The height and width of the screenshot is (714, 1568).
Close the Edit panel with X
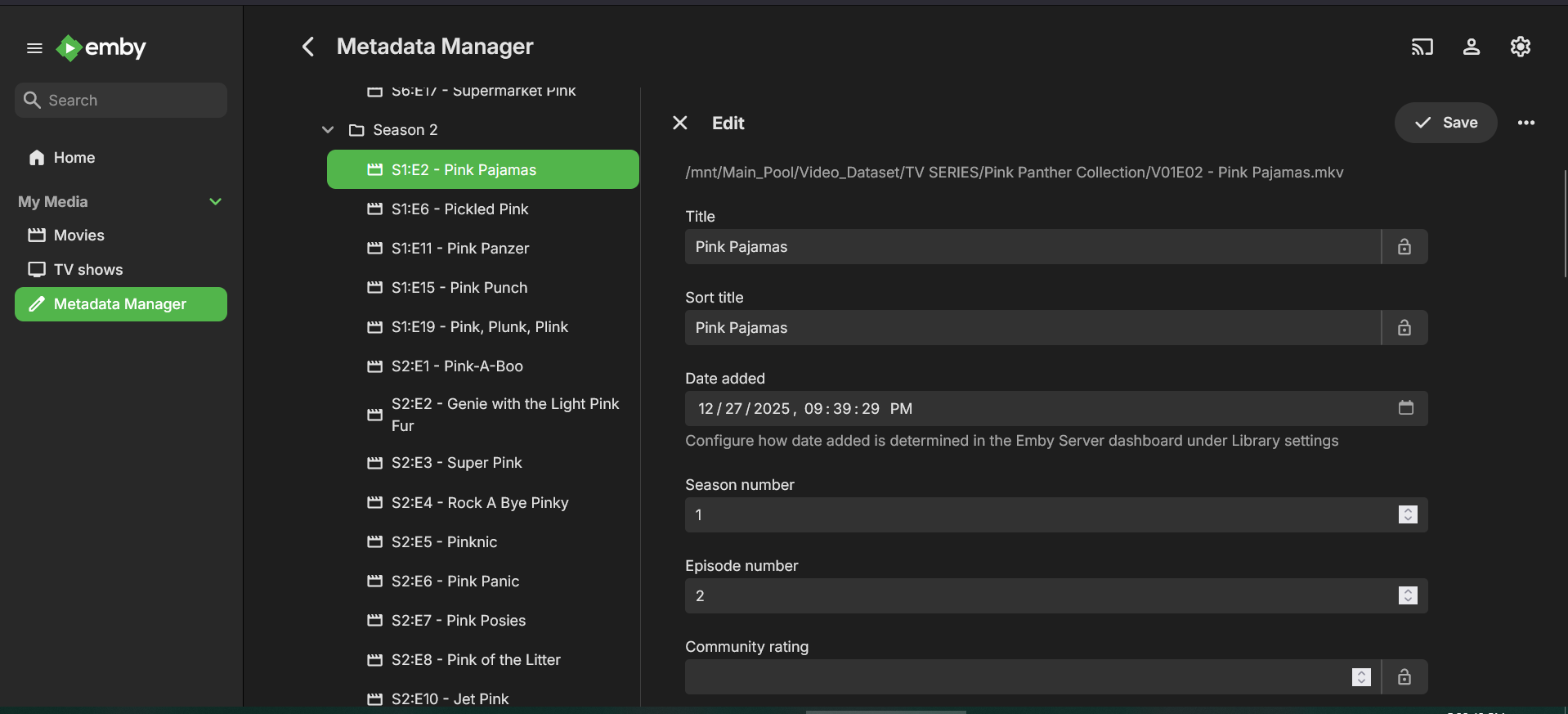[679, 123]
